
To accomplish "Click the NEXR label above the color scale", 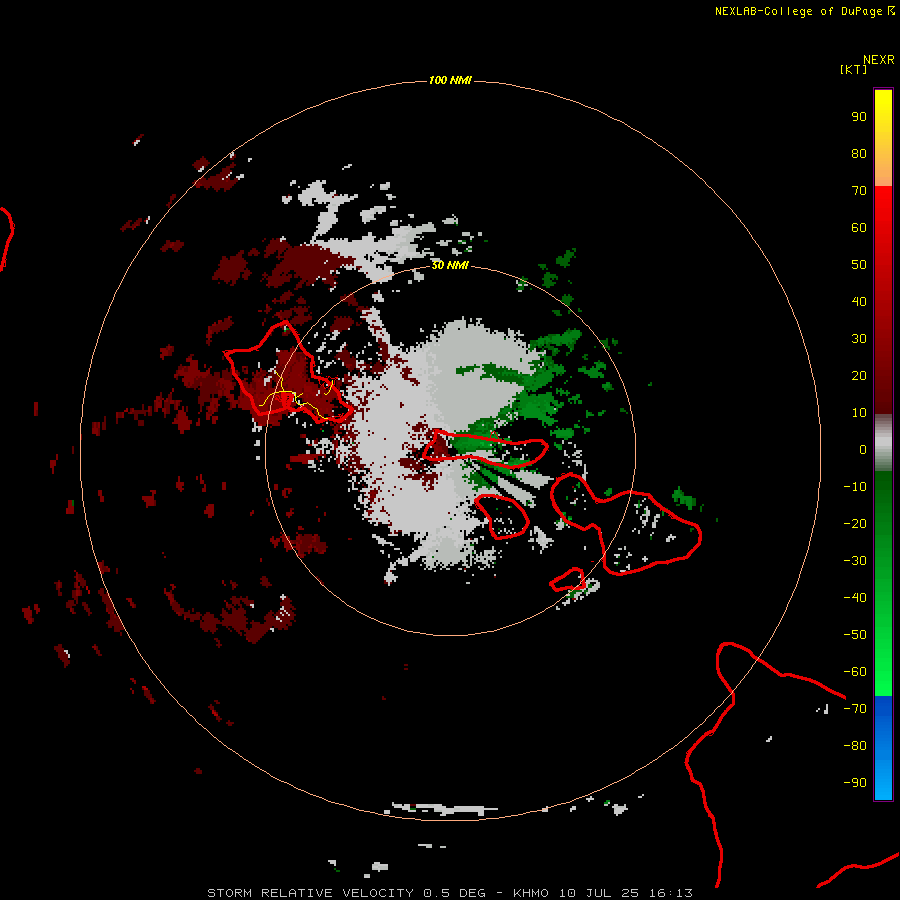I will click(879, 60).
